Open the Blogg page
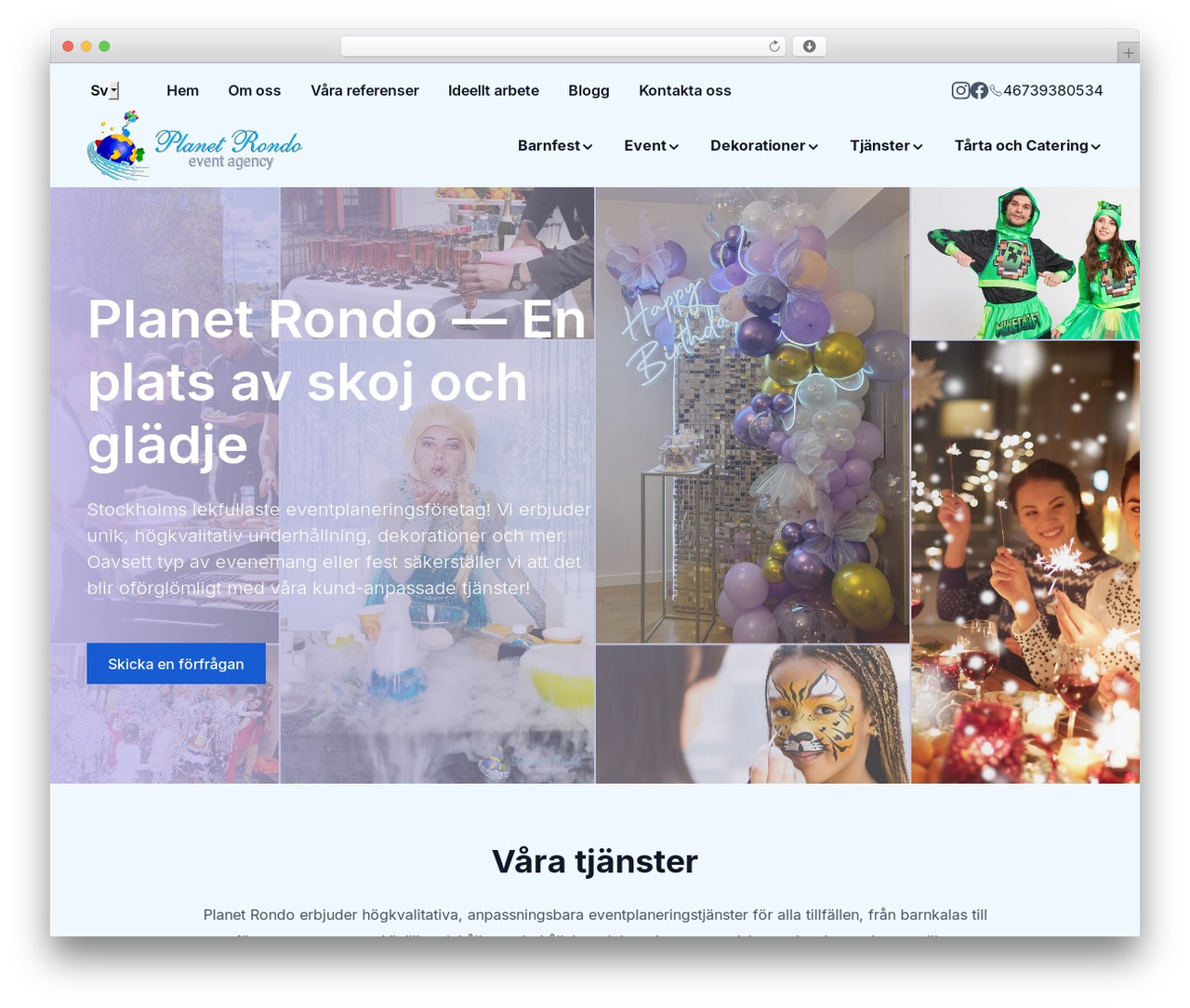The width and height of the screenshot is (1190, 1008). pos(588,90)
